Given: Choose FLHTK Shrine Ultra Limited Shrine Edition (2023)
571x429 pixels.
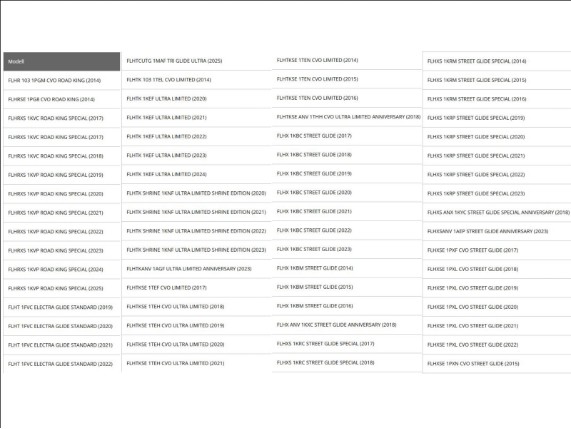Looking at the screenshot, I should pyautogui.click(x=196, y=251).
